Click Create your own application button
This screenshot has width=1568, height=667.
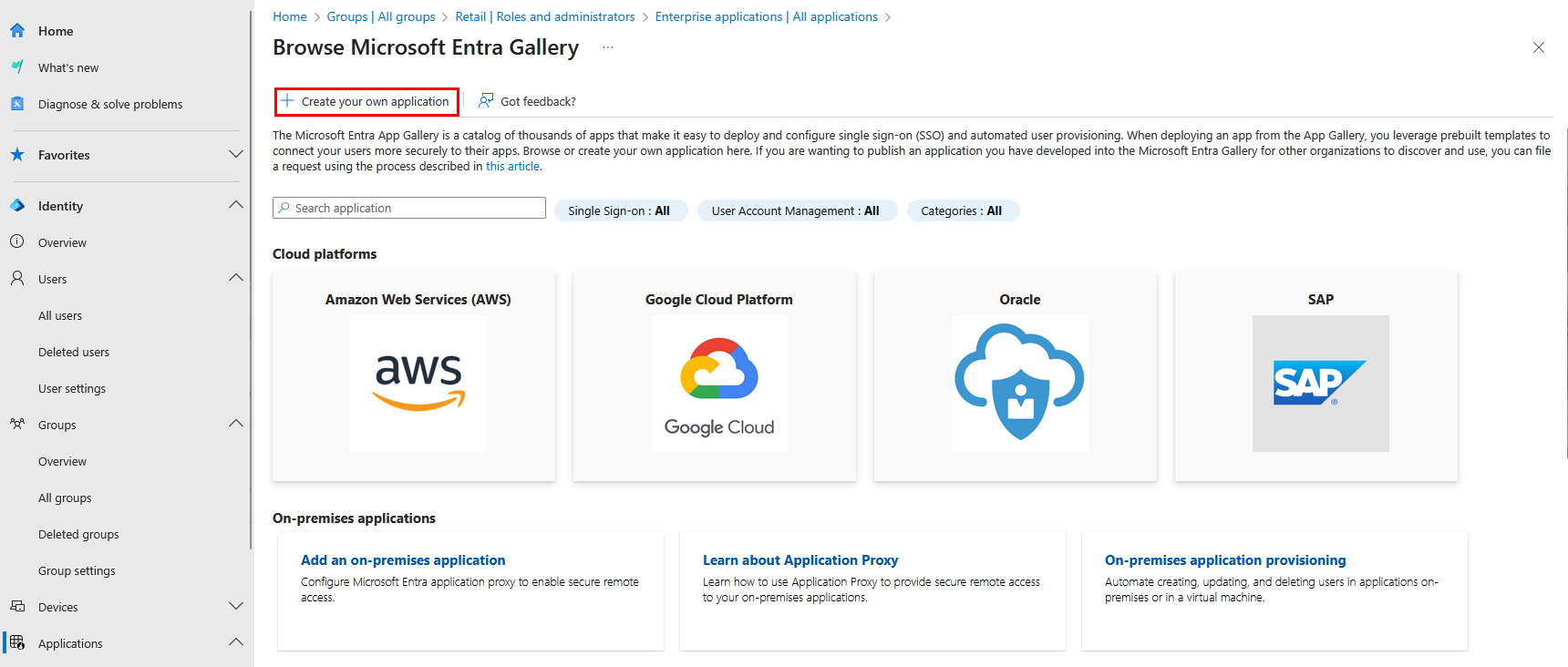coord(366,101)
